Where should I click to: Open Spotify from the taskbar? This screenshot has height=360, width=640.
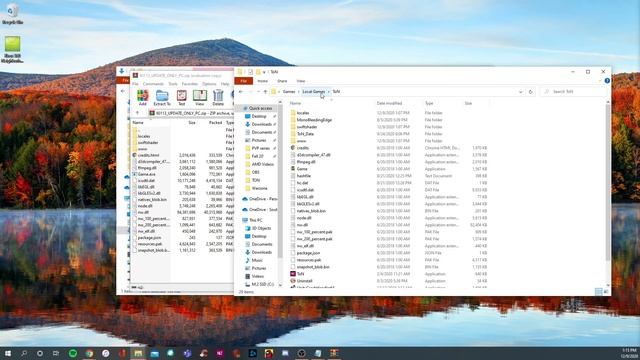coord(73,353)
